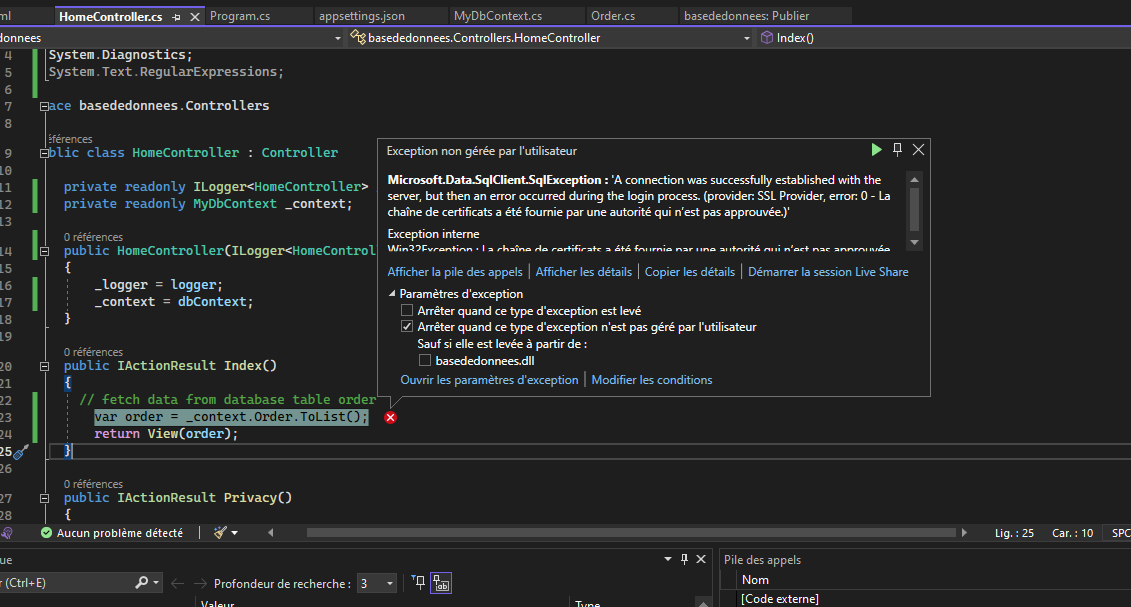
Task: Click the red exception error icon on line 23
Action: pyautogui.click(x=390, y=417)
